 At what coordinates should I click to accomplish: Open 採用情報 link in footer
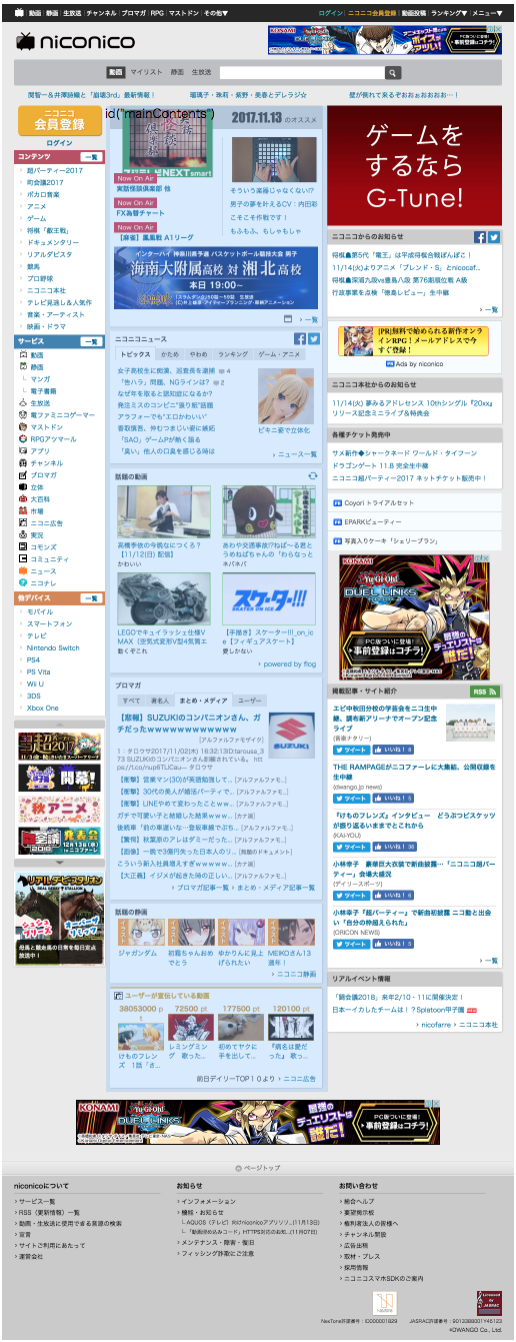[356, 1266]
